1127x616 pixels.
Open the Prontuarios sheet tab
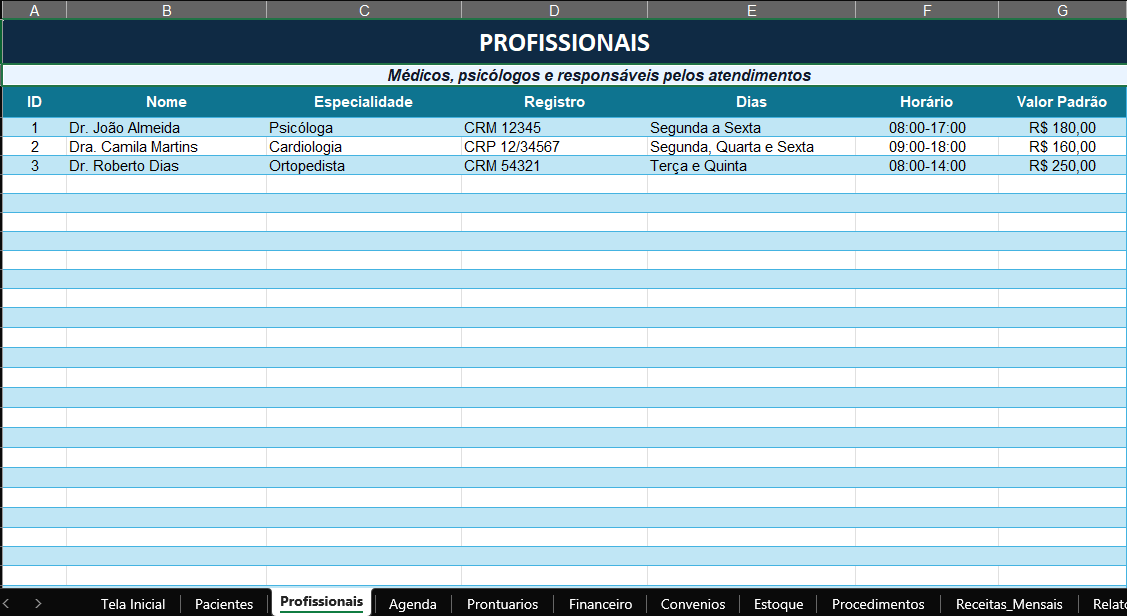click(x=502, y=604)
